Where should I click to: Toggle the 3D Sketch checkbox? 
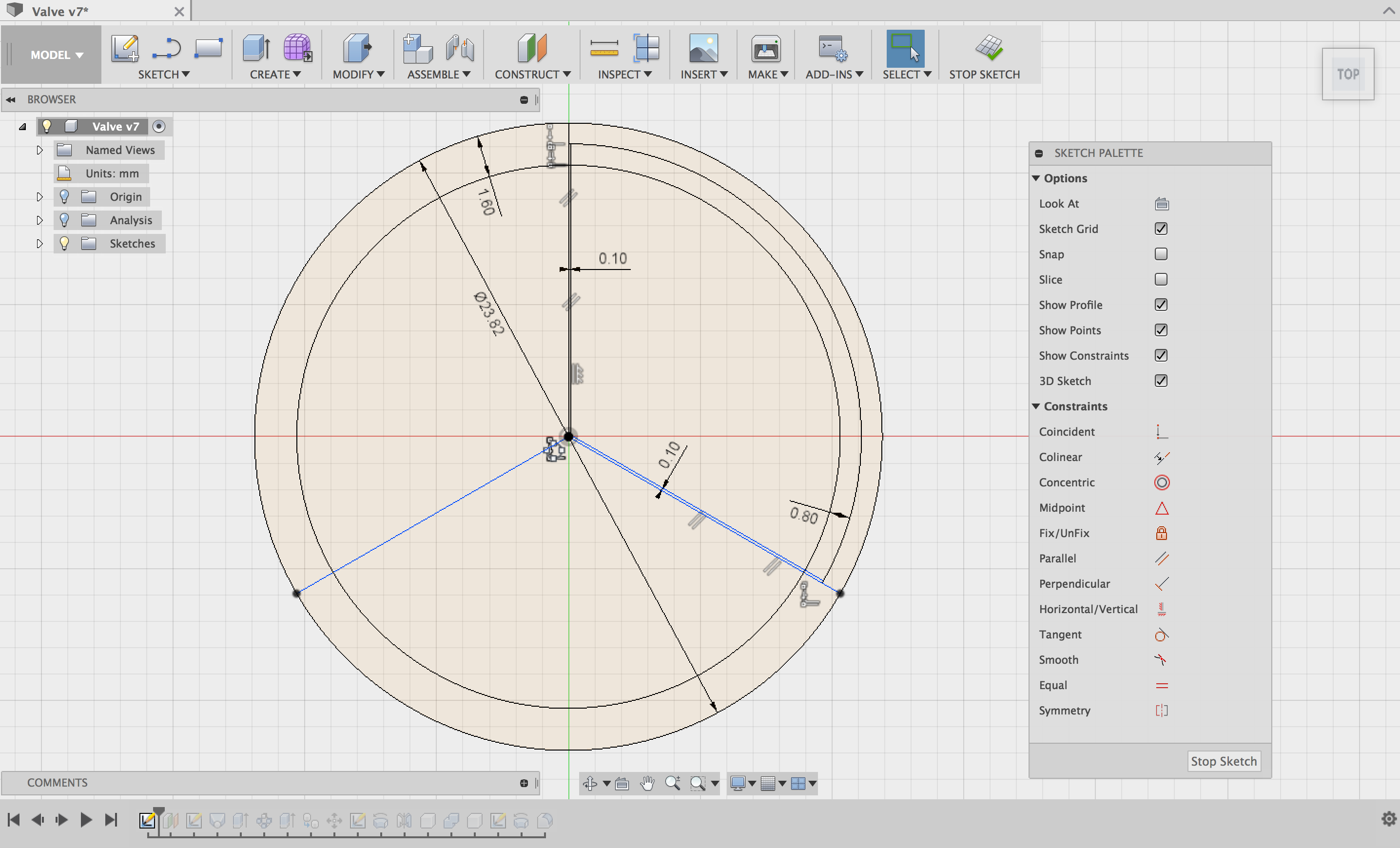coord(1161,381)
